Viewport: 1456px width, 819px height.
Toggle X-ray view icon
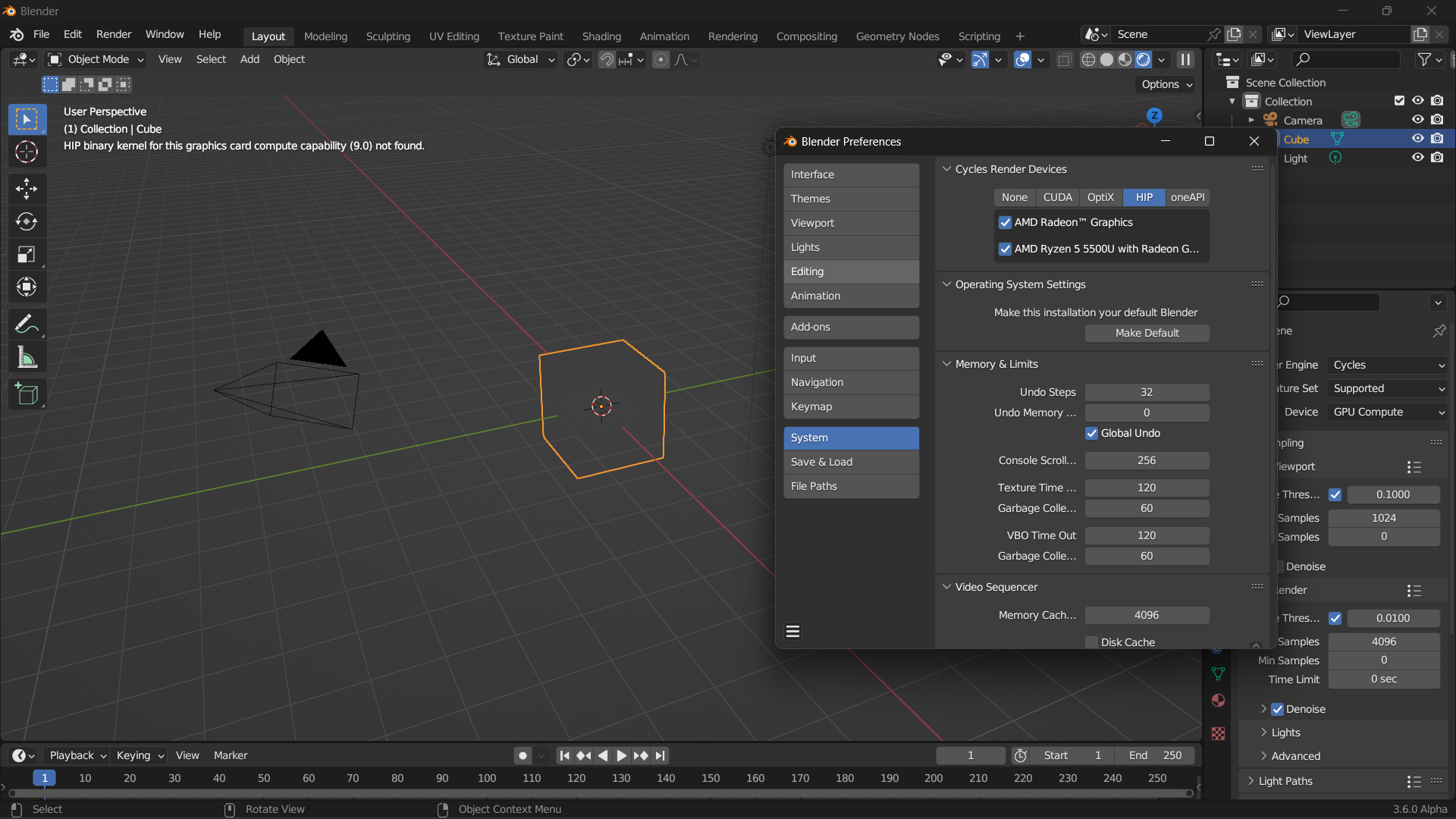click(x=1065, y=59)
